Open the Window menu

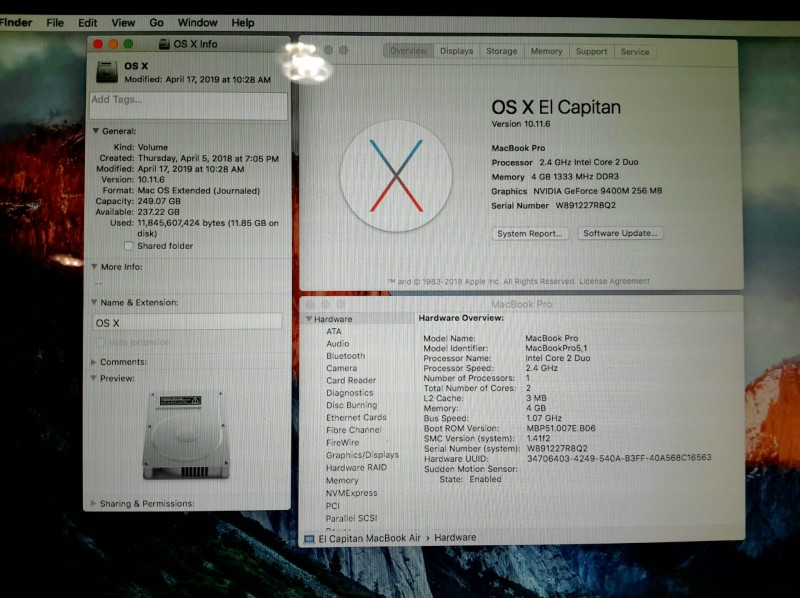tap(197, 23)
